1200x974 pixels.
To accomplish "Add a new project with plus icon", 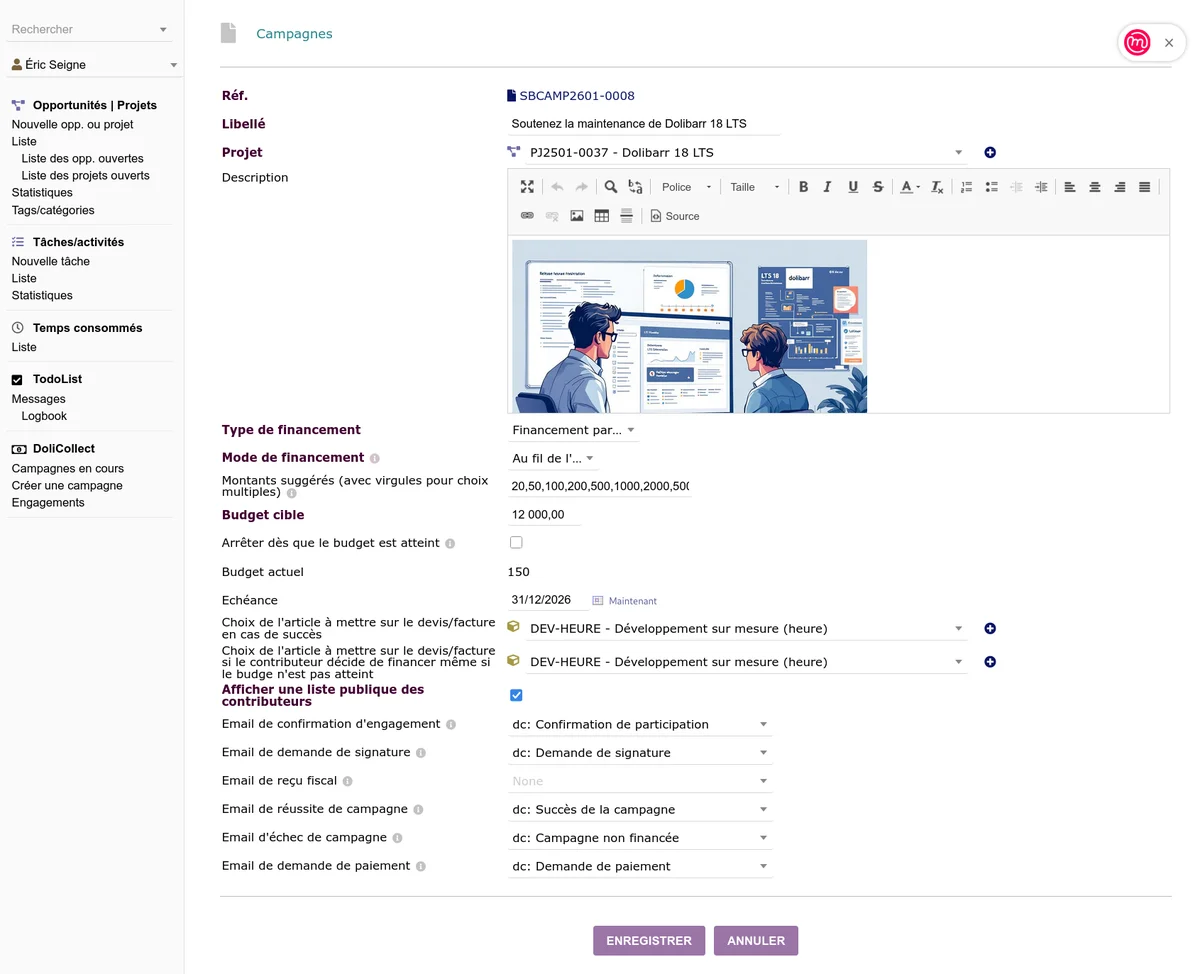I will point(990,153).
